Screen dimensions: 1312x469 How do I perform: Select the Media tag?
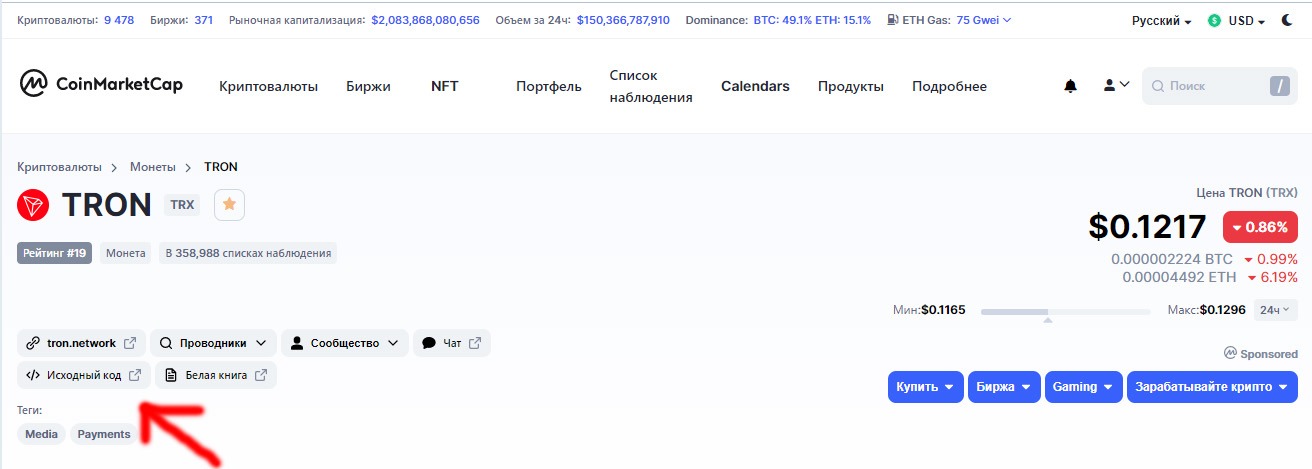(41, 434)
